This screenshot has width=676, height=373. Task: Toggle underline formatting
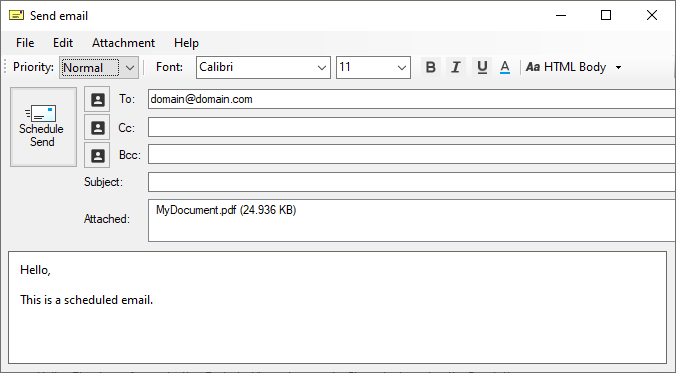click(482, 67)
